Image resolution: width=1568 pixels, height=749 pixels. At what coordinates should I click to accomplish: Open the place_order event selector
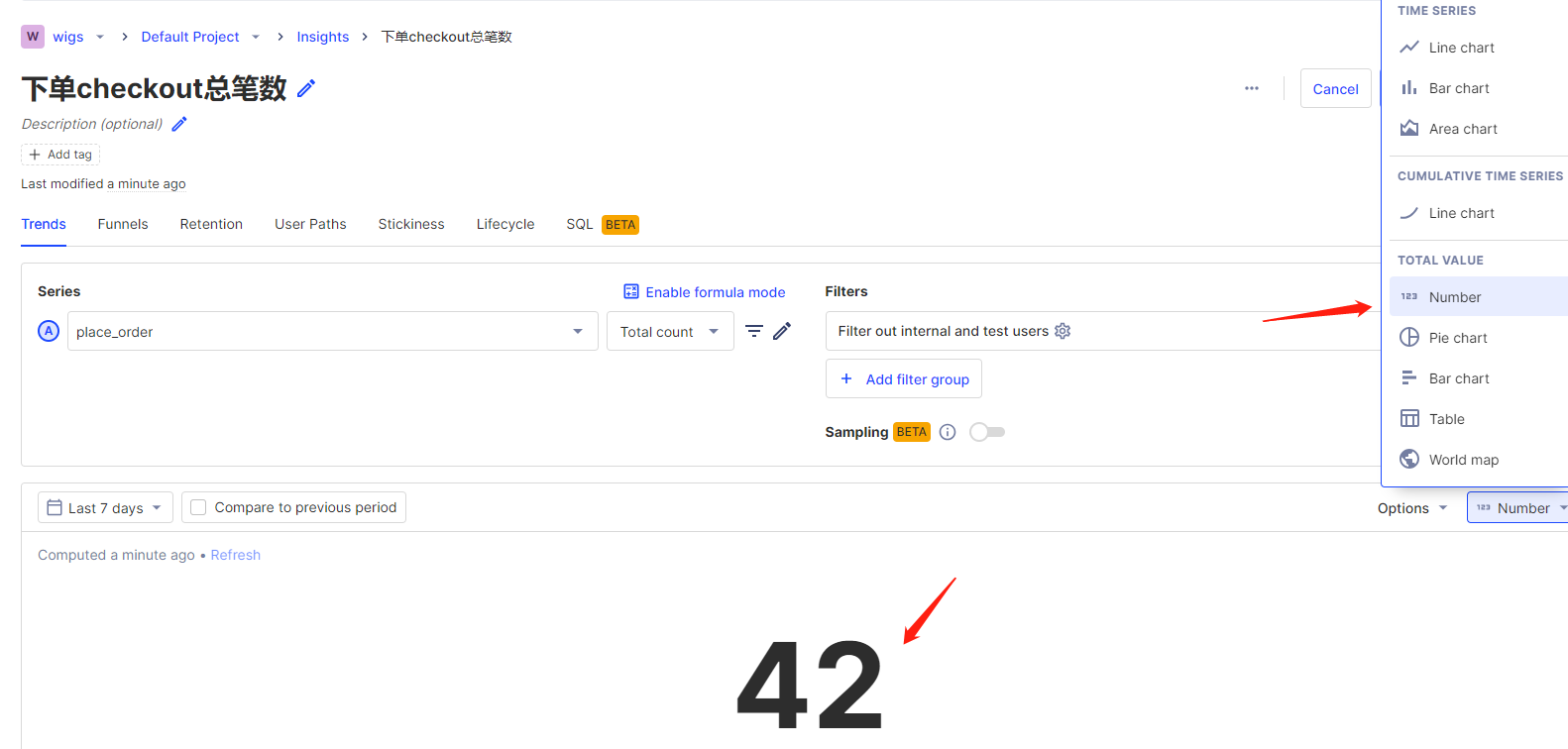333,331
